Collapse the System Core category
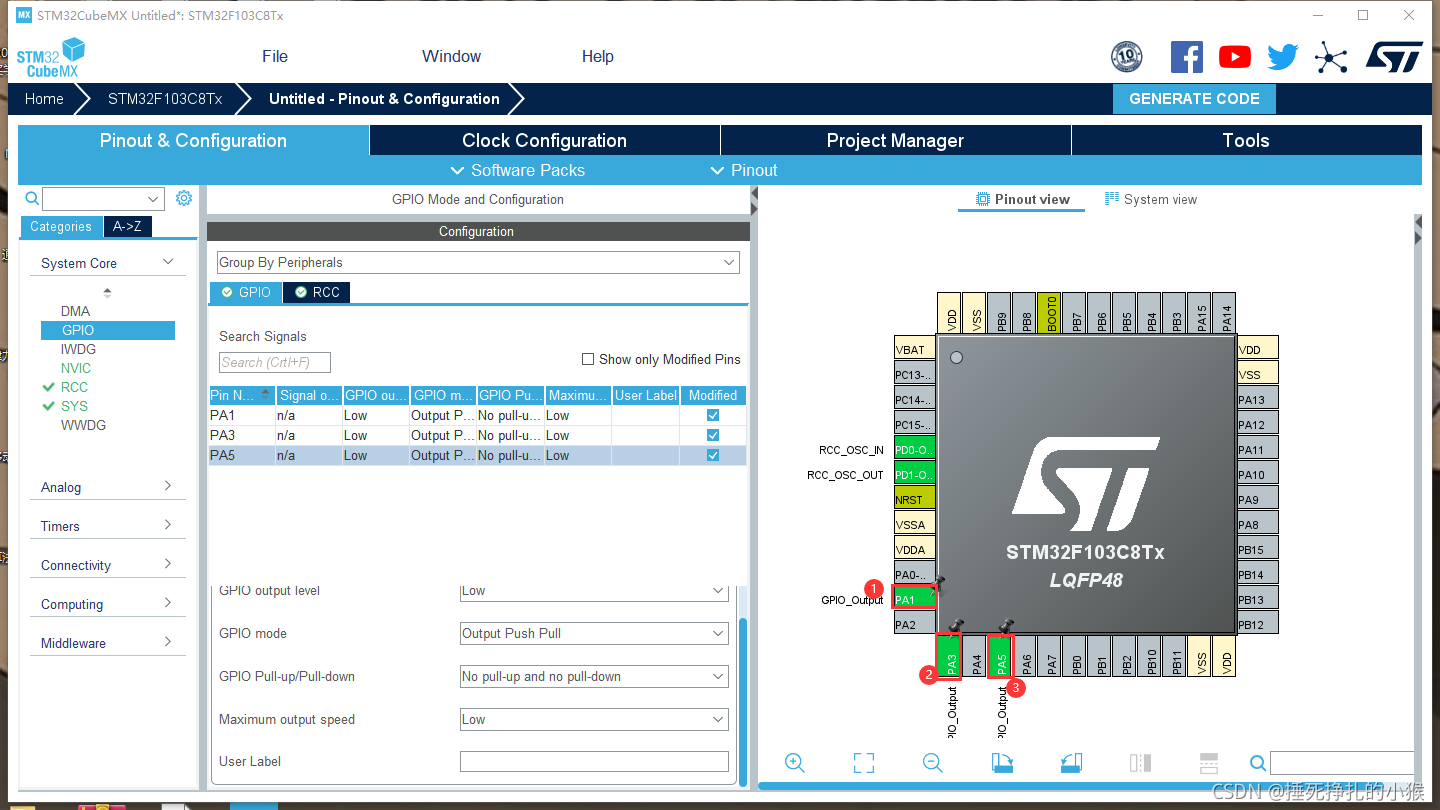1440x810 pixels. tap(108, 263)
